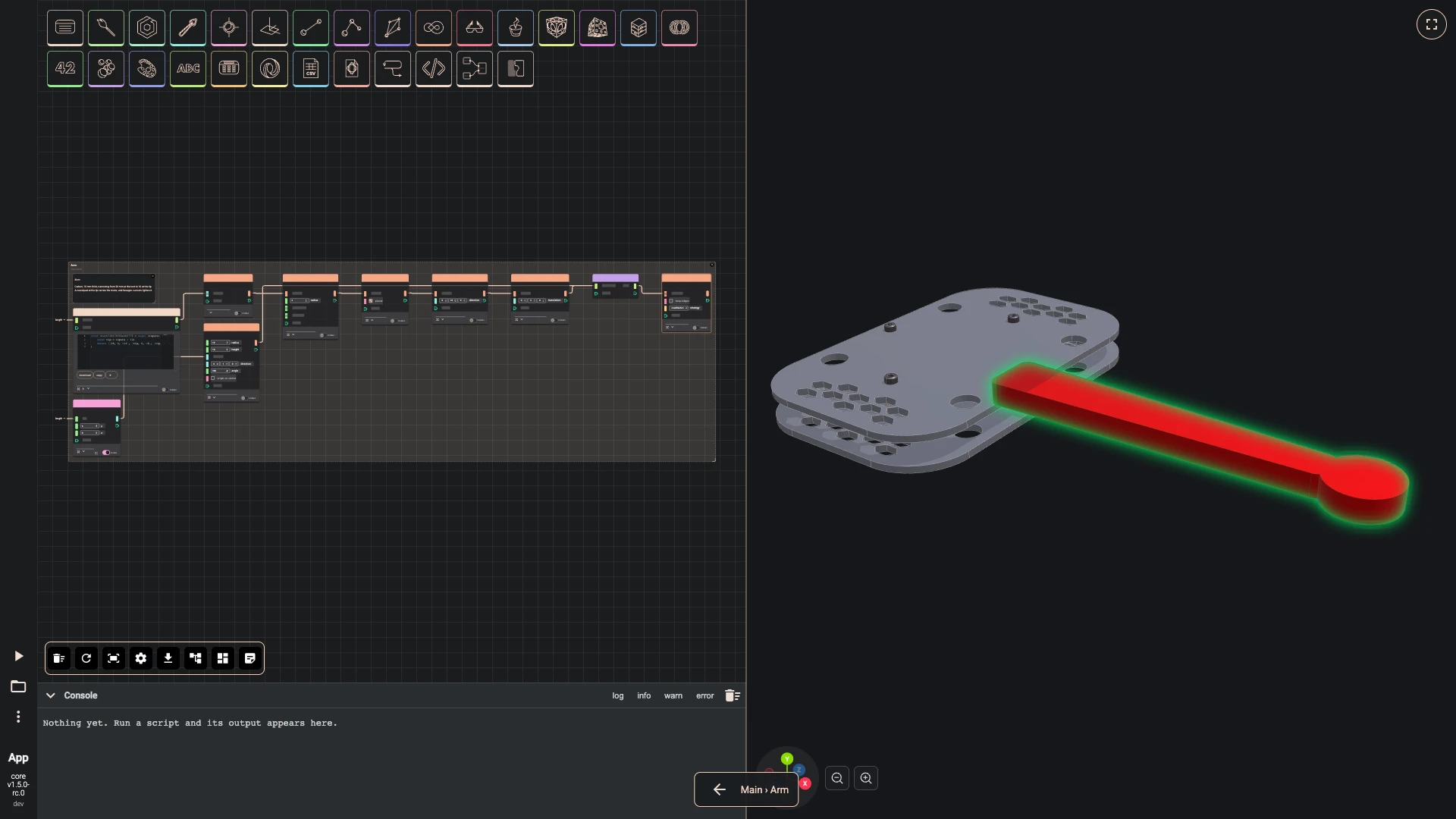1456x819 pixels.
Task: Toggle the warn console filter
Action: click(x=673, y=695)
